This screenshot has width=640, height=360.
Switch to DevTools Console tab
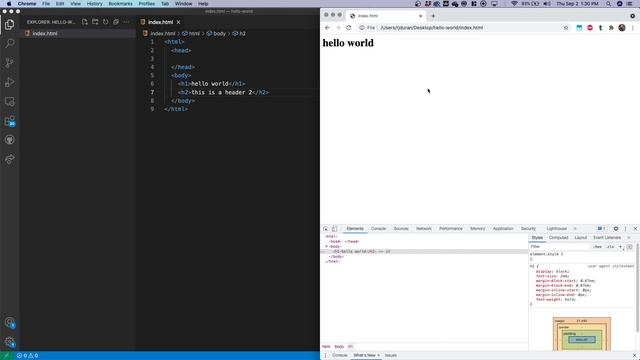[x=378, y=229]
